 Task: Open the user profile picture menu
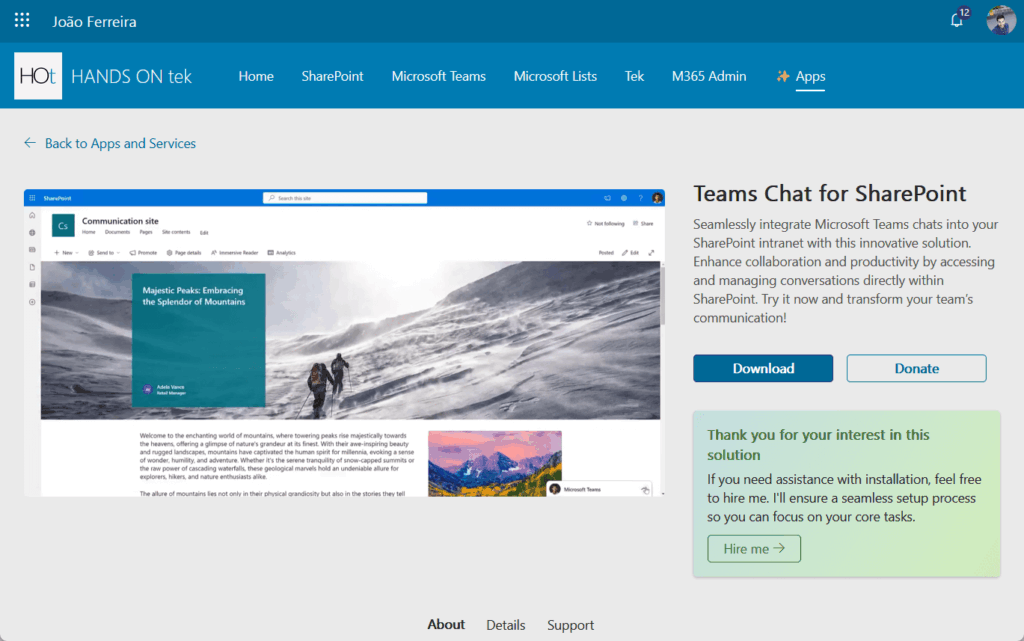1000,20
